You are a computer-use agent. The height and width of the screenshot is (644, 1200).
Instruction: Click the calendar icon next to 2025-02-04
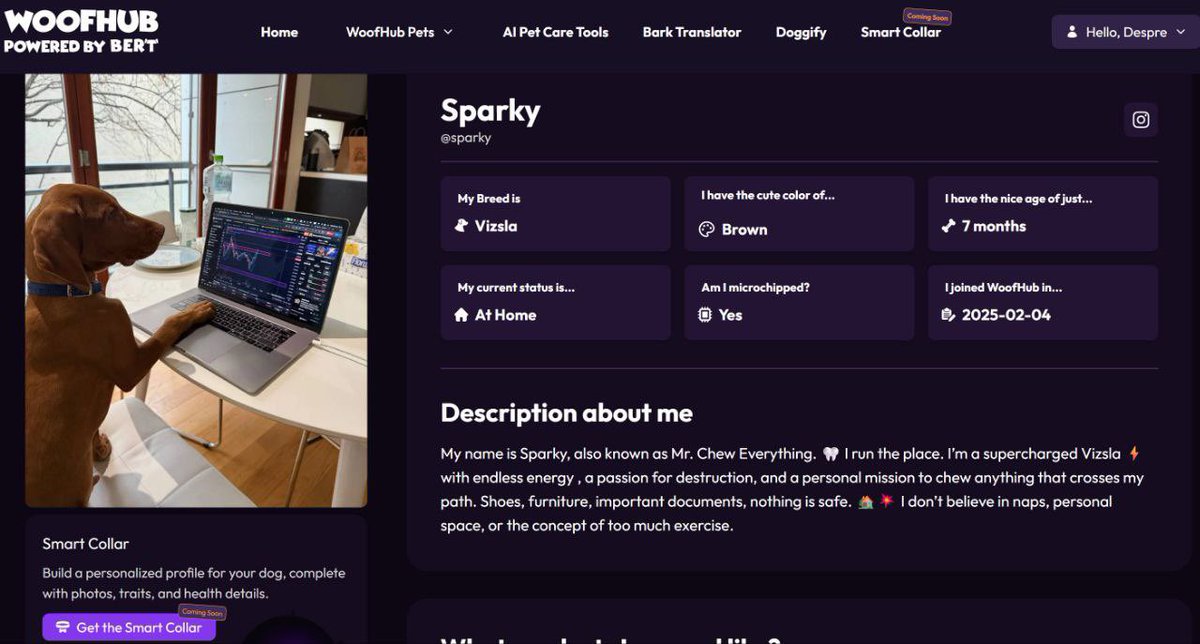(949, 315)
